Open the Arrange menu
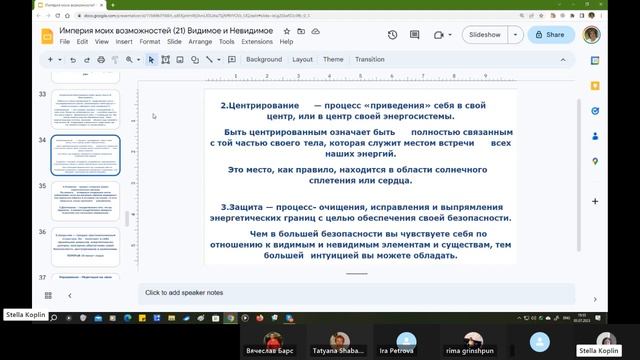Screen dimensions: 640x360 [200, 42]
